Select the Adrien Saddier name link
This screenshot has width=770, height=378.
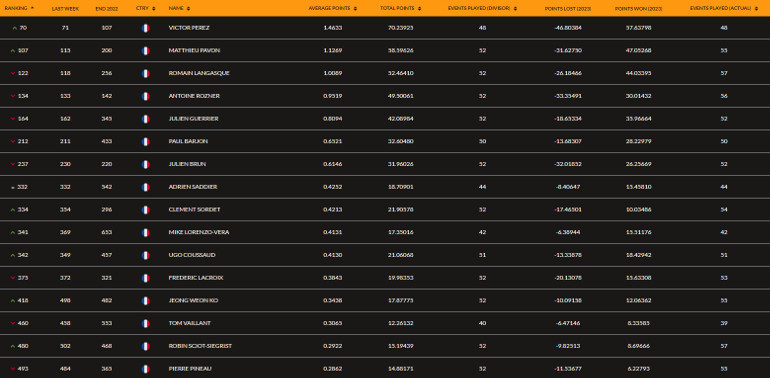point(192,187)
